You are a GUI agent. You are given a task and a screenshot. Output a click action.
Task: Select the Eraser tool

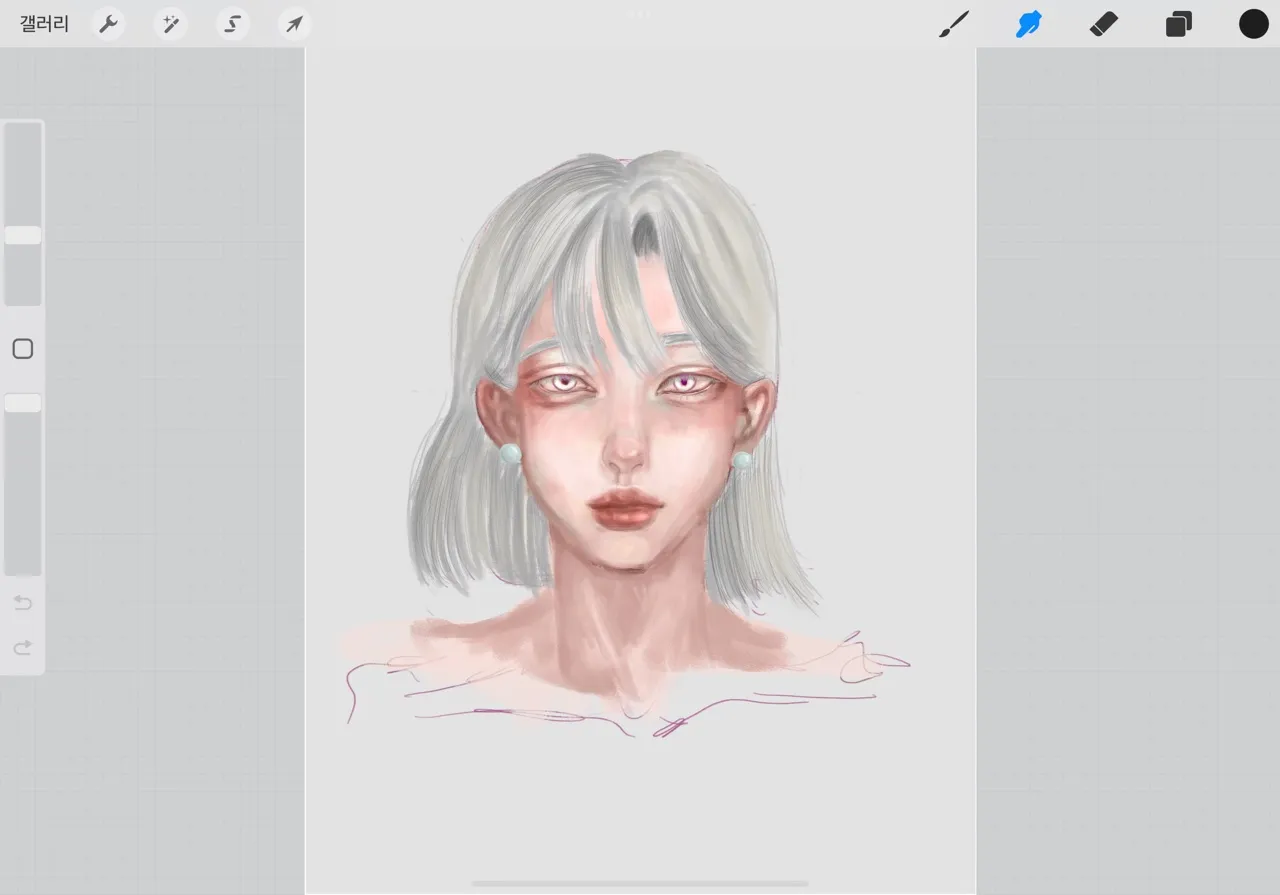[1103, 24]
